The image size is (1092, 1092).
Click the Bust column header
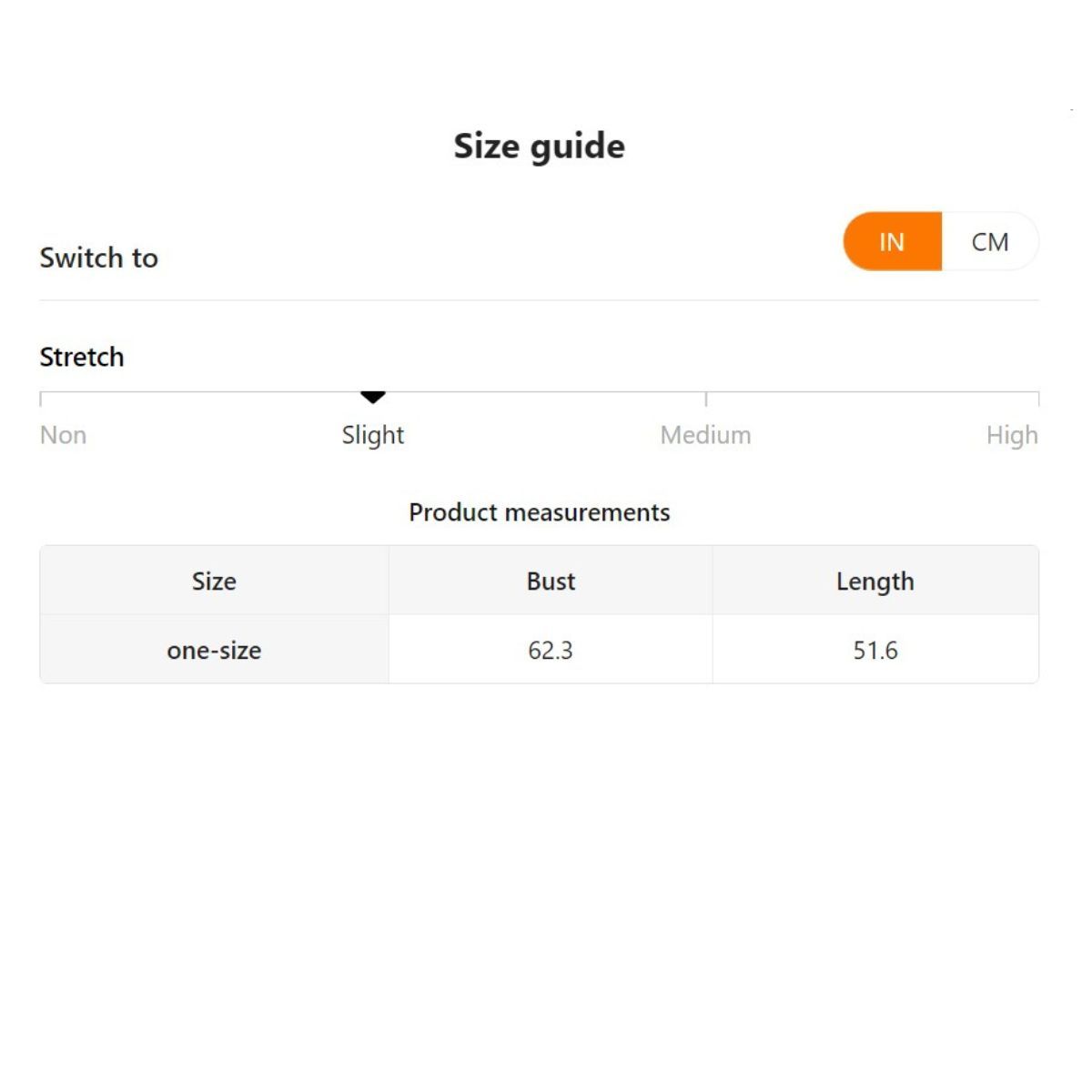[x=551, y=581]
